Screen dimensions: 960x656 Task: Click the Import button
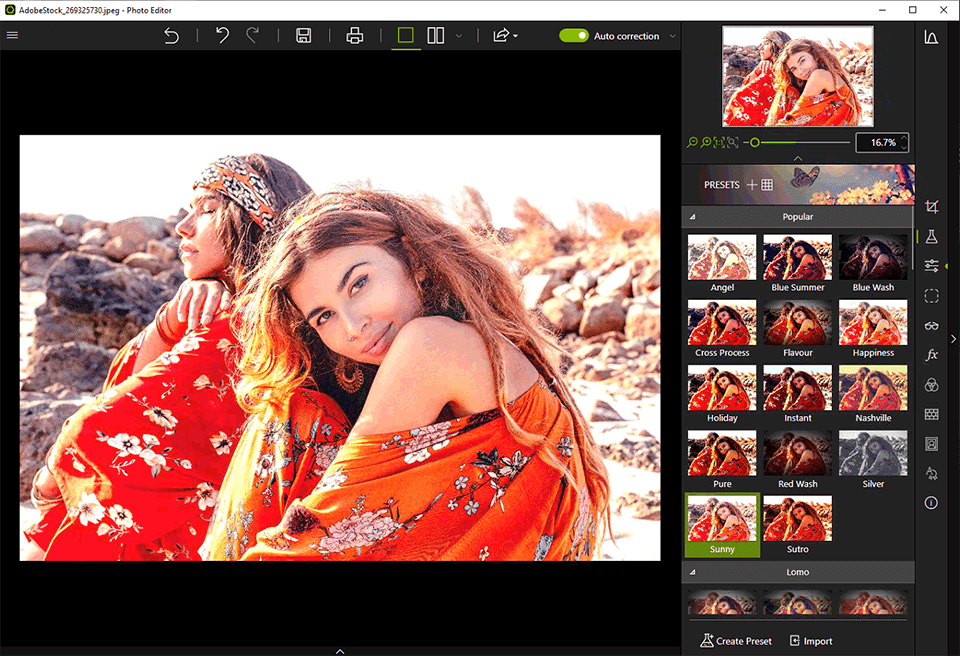pyautogui.click(x=810, y=641)
